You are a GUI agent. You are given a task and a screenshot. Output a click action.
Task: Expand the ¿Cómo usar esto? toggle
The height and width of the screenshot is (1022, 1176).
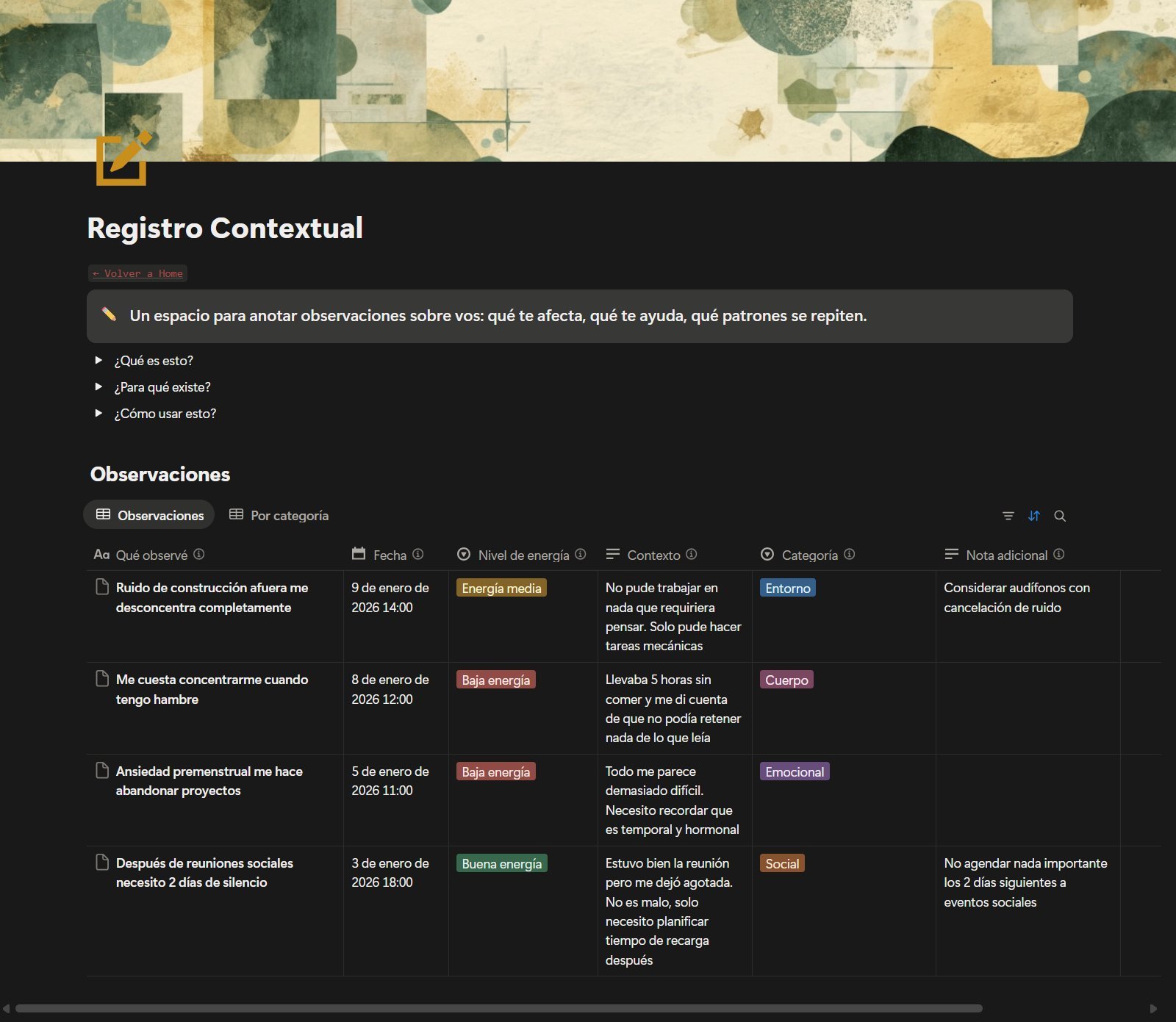[98, 414]
